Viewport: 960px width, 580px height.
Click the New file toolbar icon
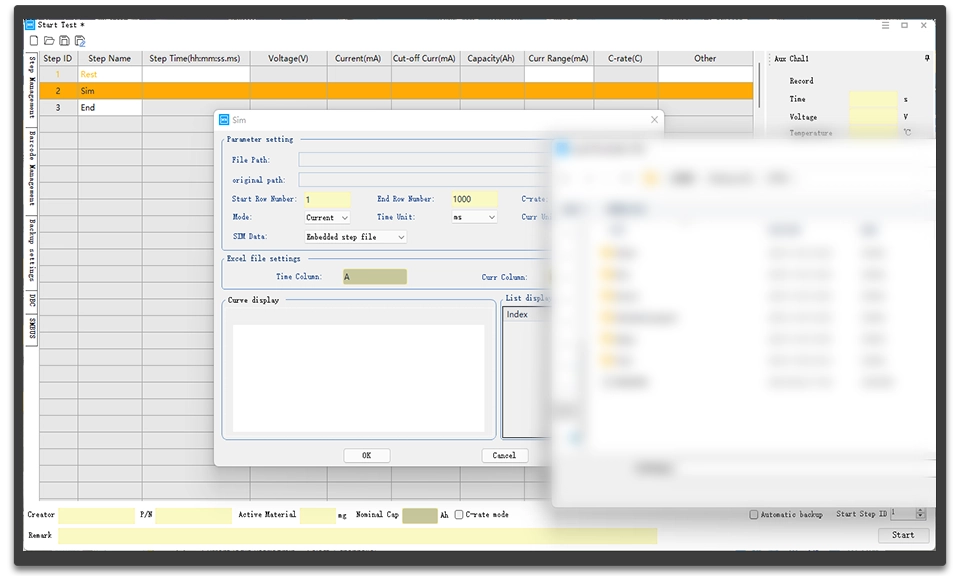(x=34, y=41)
